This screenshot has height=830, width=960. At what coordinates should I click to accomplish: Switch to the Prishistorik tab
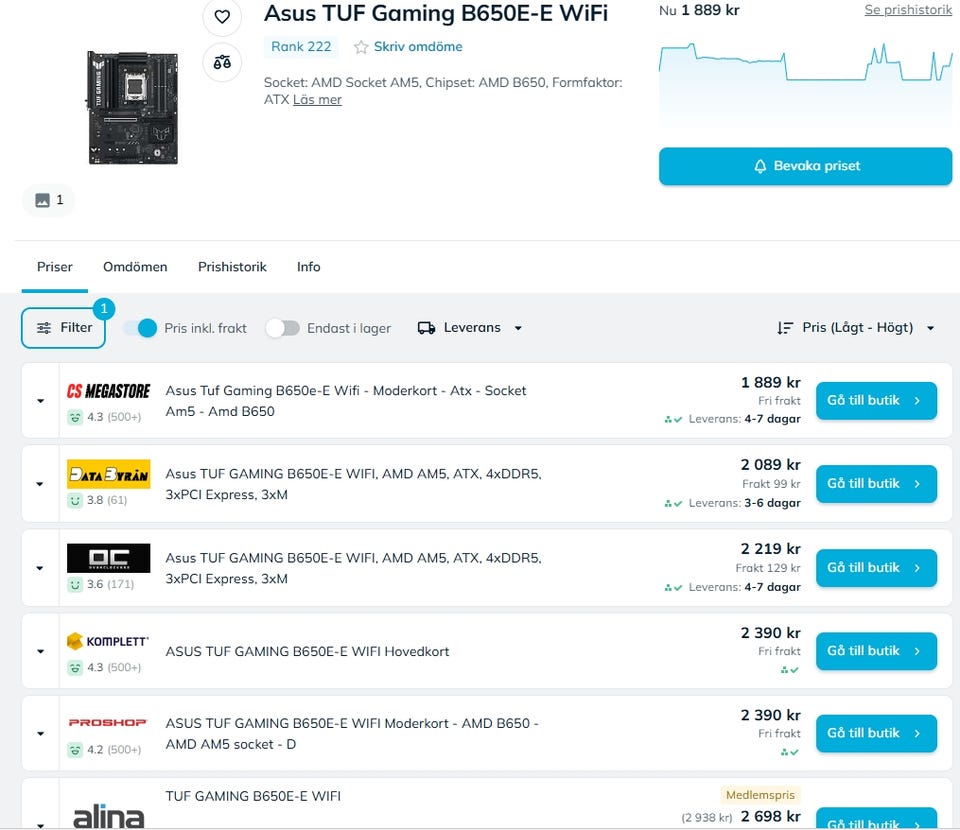pos(232,267)
